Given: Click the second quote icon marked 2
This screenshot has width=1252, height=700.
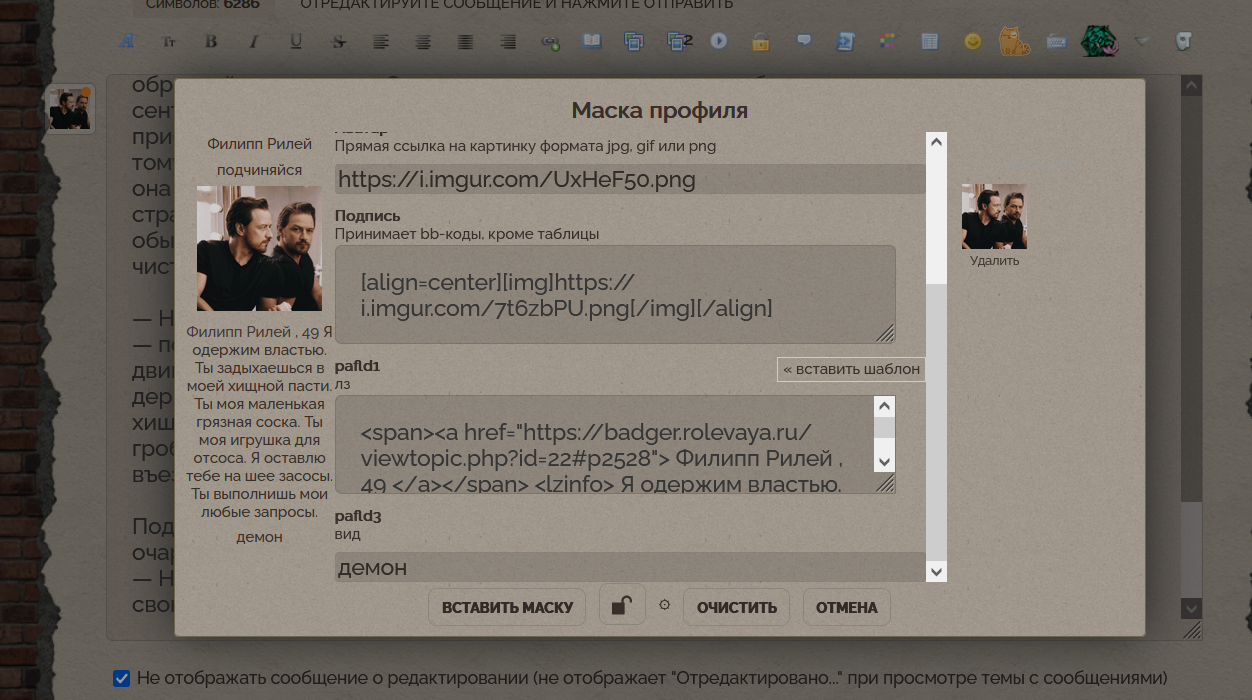Looking at the screenshot, I should coord(678,42).
